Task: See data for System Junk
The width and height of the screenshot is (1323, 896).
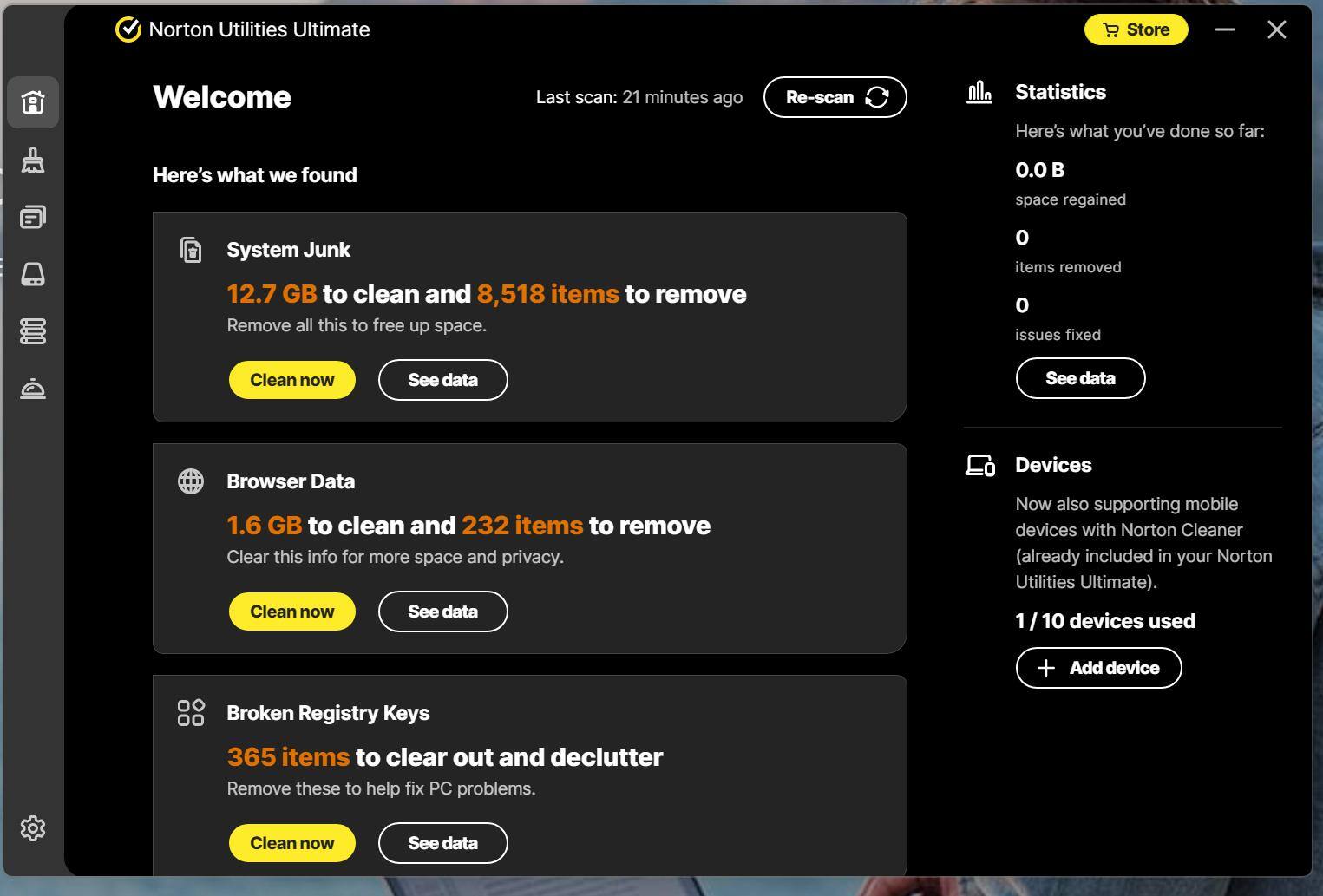Action: (x=442, y=380)
